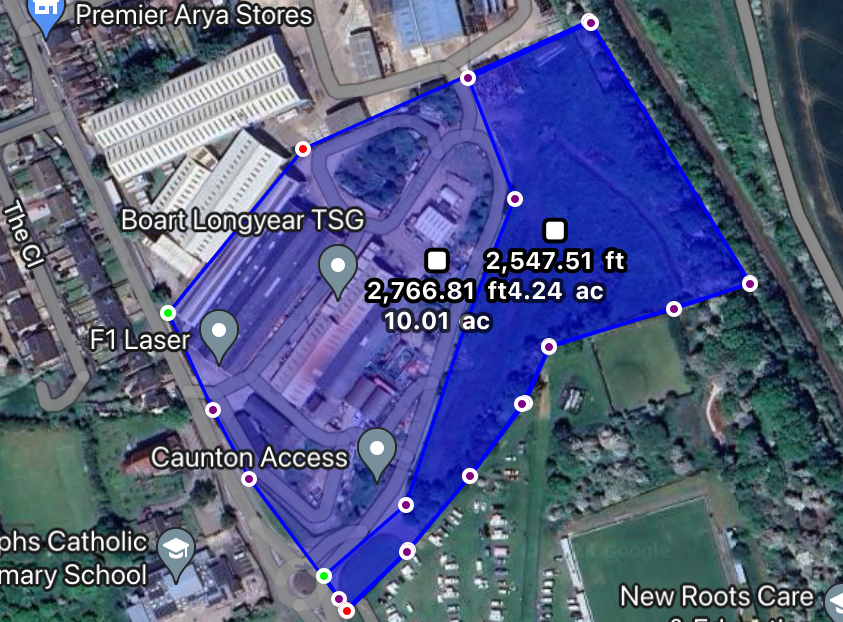Select the far-right purple vertex near the railway
Screen dimensions: 843x622
coord(750,283)
